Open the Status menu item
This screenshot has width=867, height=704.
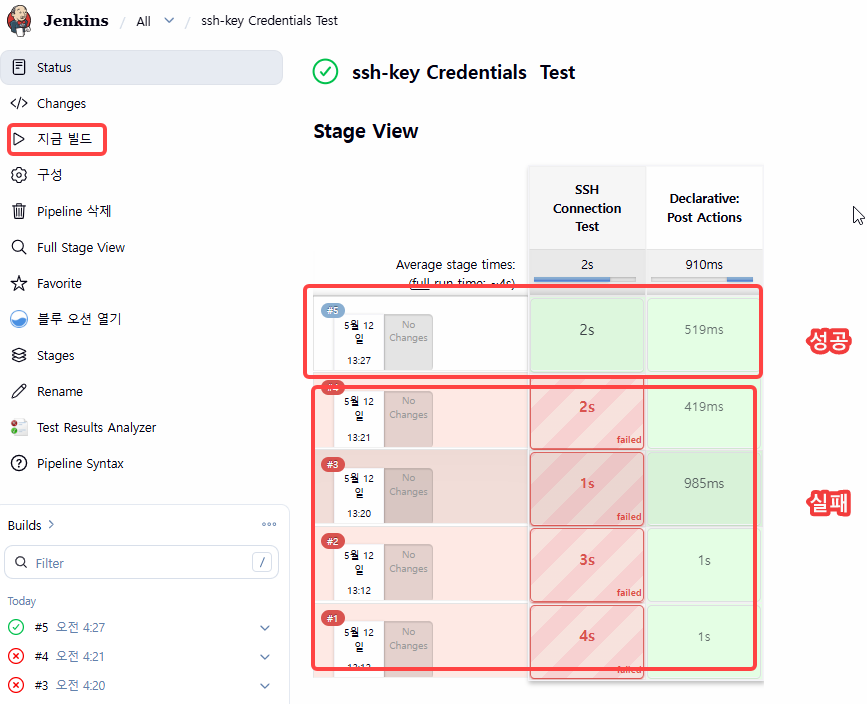pos(142,67)
